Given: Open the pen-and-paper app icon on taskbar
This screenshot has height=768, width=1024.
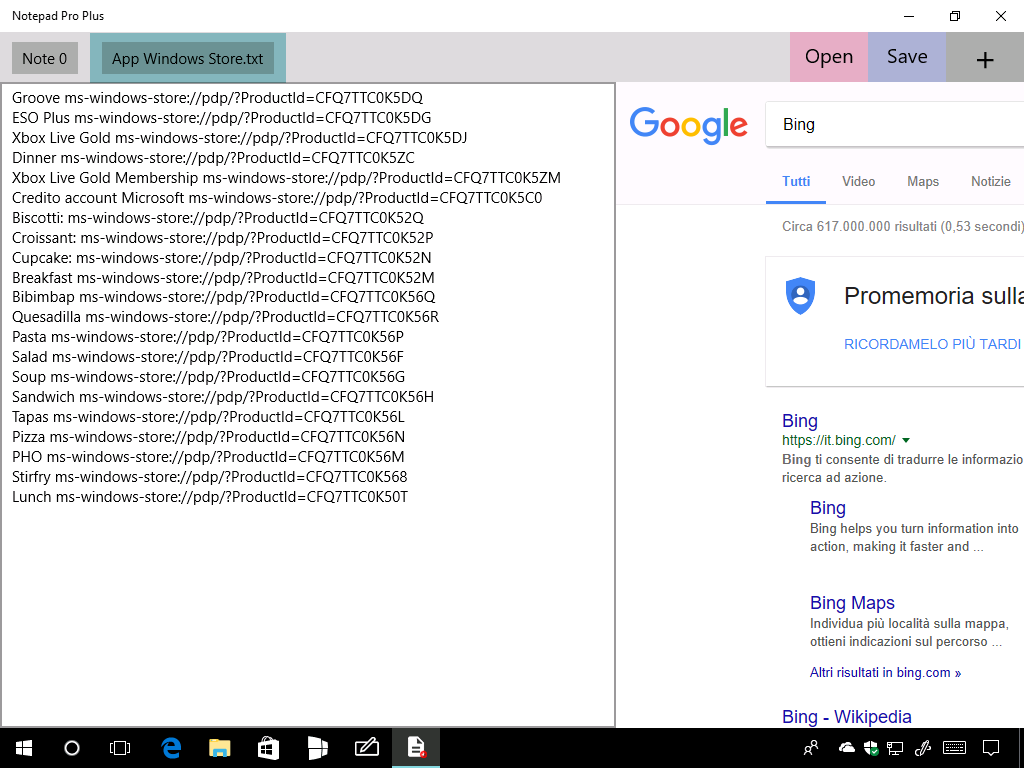Looking at the screenshot, I should [366, 748].
